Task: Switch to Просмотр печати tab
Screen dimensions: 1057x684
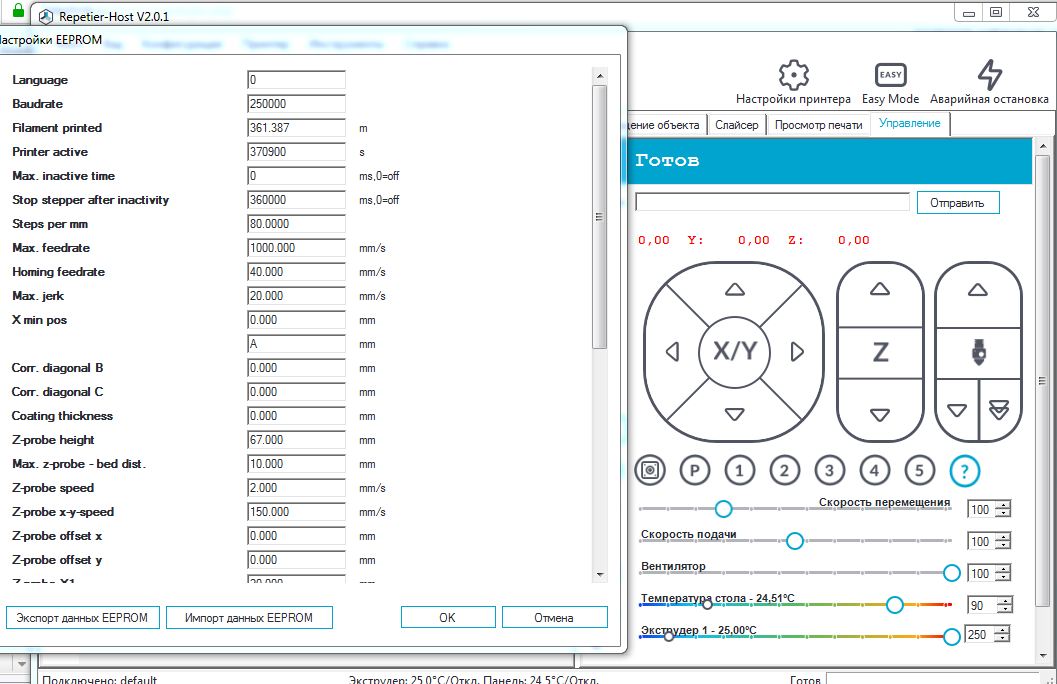Action: tap(818, 124)
